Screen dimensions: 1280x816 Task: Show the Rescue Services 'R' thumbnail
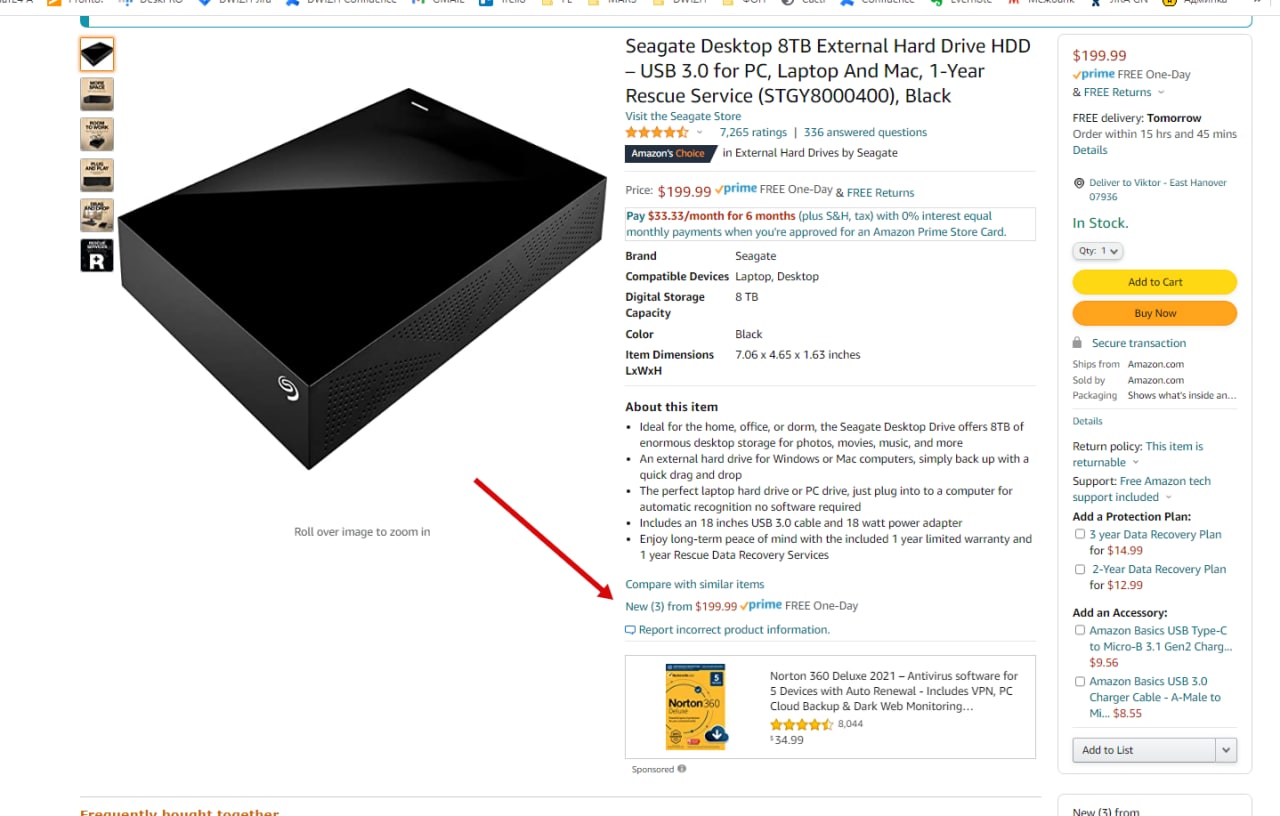point(97,255)
